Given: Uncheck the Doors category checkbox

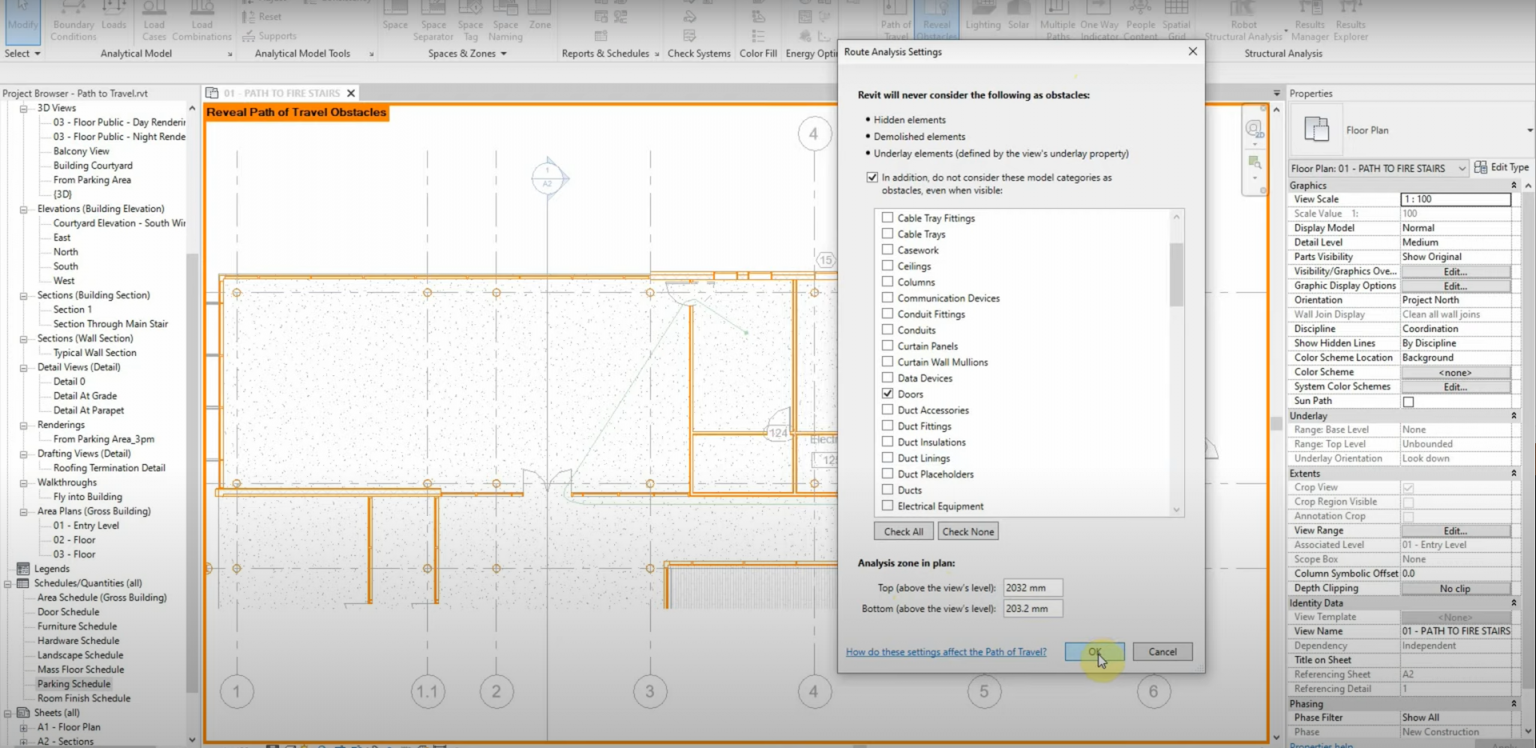Looking at the screenshot, I should pos(887,394).
